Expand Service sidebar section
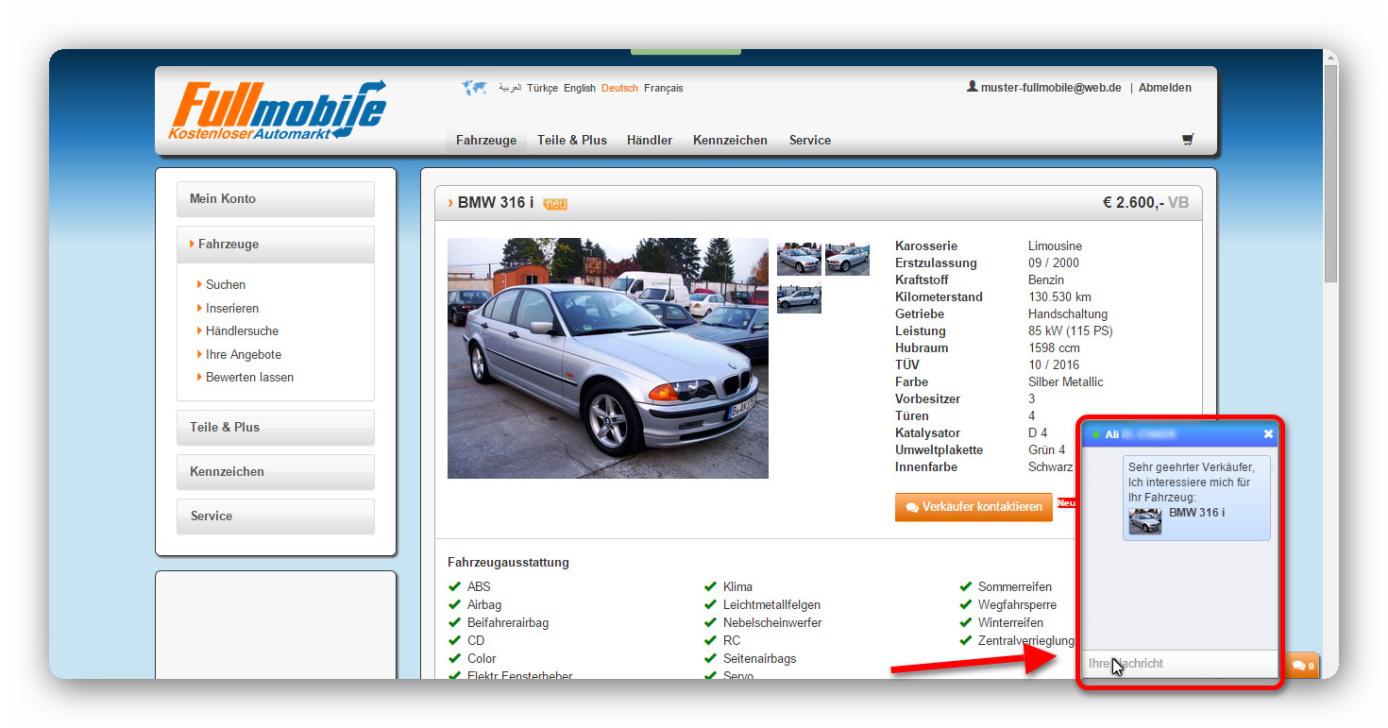 [x=275, y=517]
